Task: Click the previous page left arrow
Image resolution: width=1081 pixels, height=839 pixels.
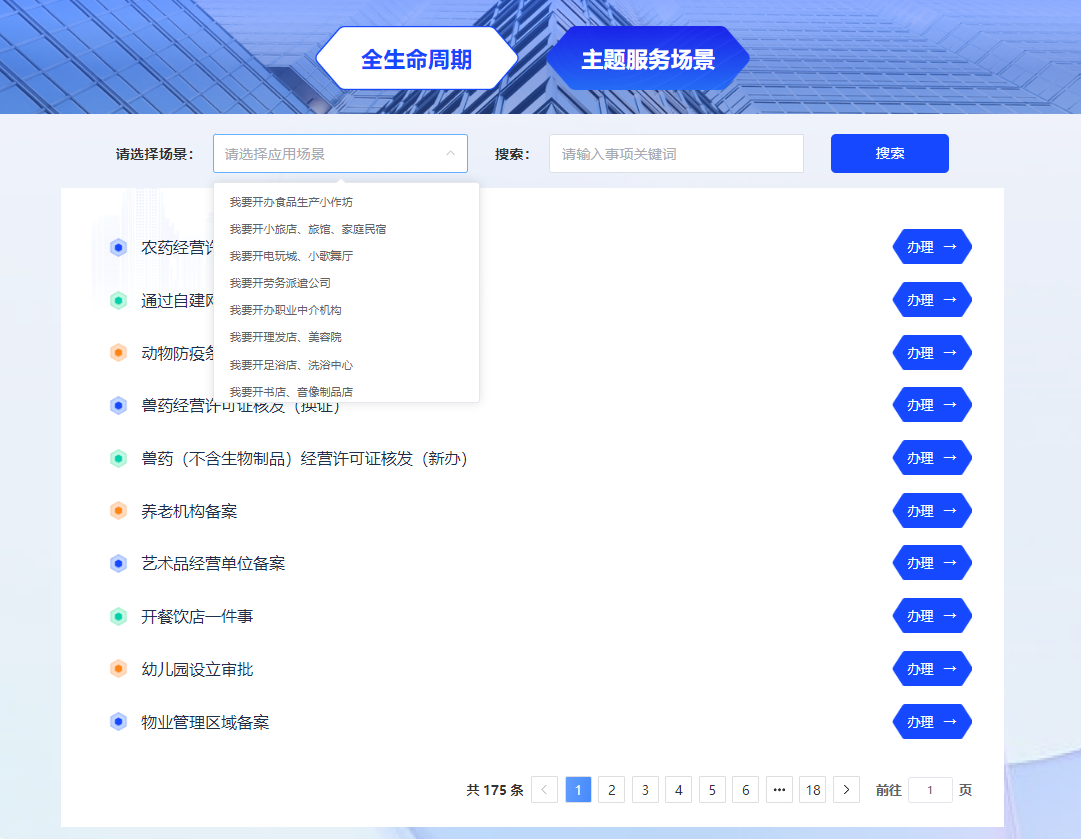Action: tap(545, 790)
